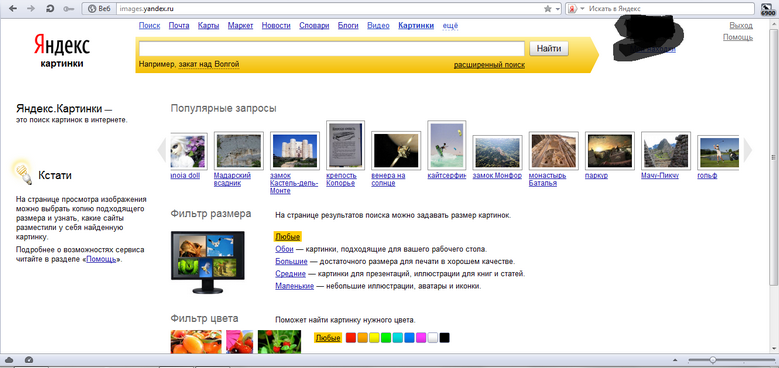This screenshot has height=368, width=779.
Task: Bookmark the page with the star icon
Action: point(547,8)
